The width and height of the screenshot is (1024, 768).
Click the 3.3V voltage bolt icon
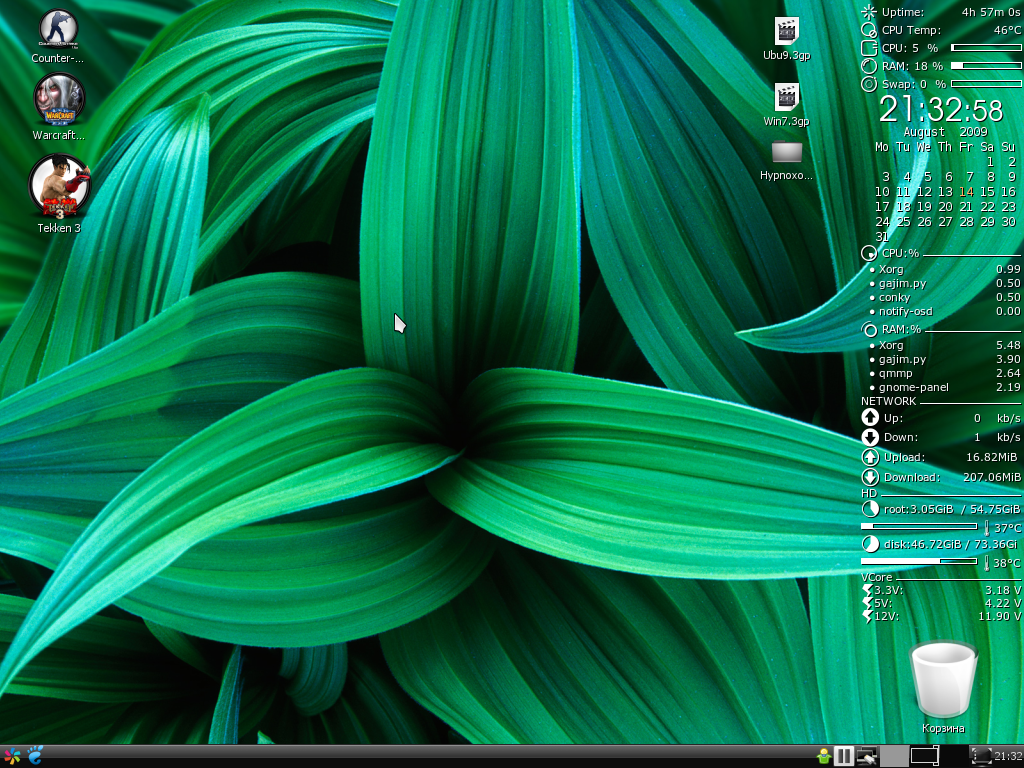[867, 590]
